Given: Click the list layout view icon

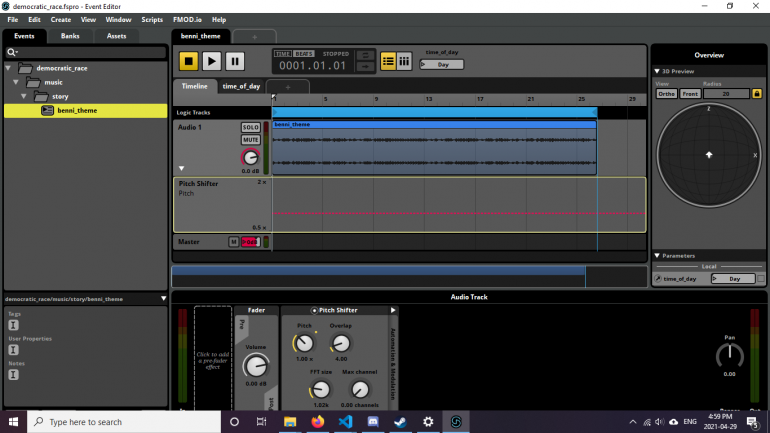Looking at the screenshot, I should [388, 61].
